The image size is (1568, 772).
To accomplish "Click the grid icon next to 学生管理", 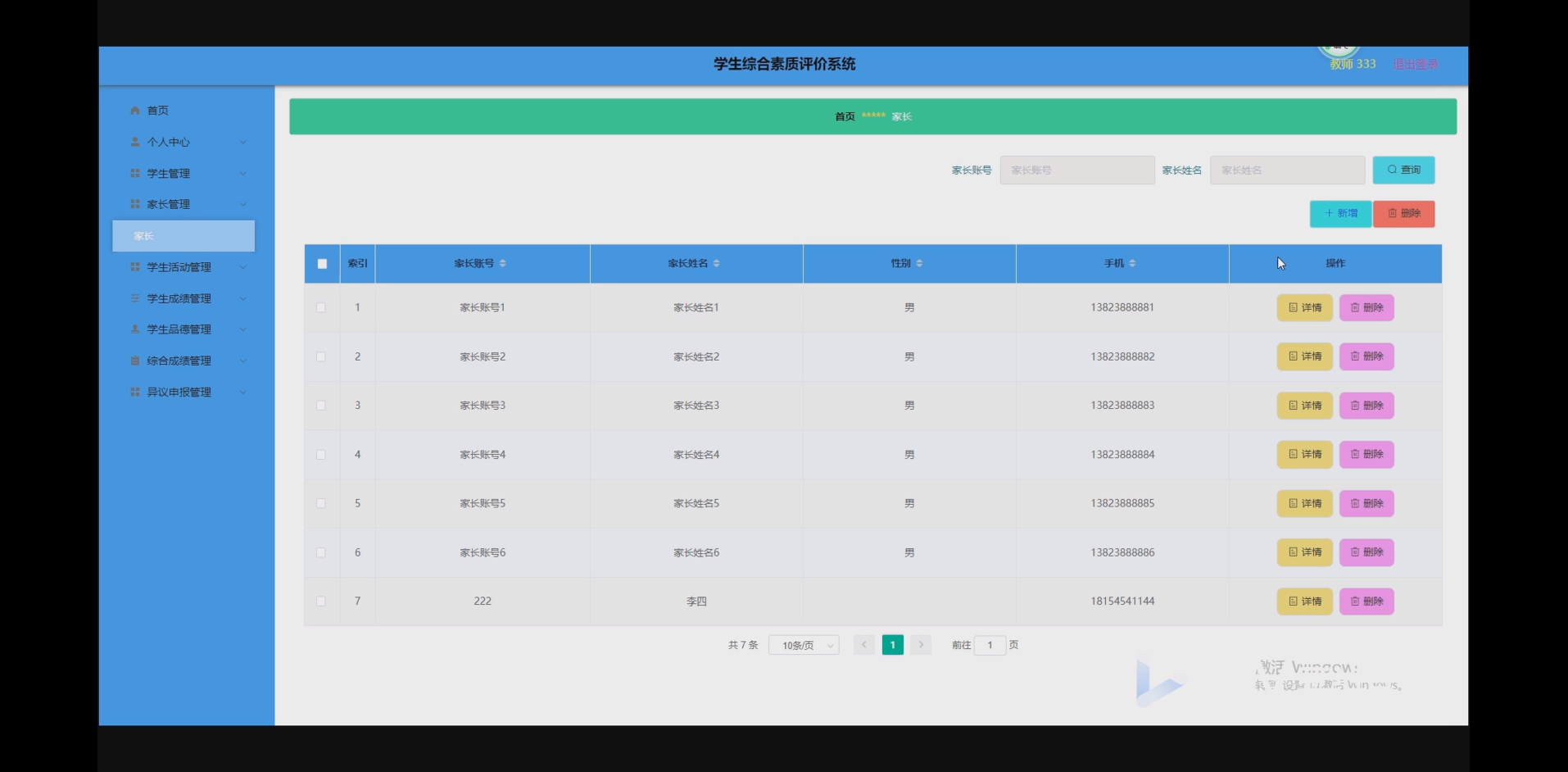I will click(135, 173).
